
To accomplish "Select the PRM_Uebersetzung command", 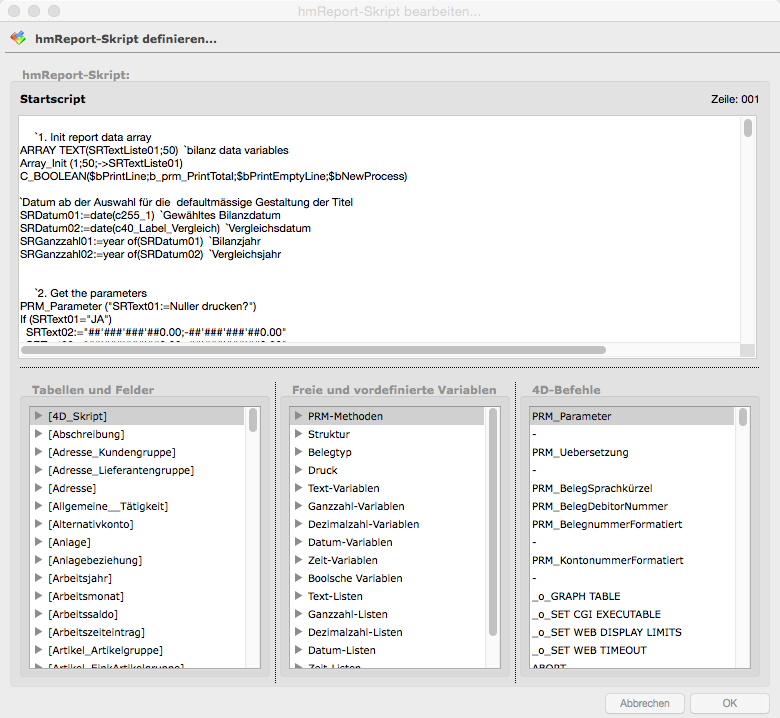I will 580,452.
